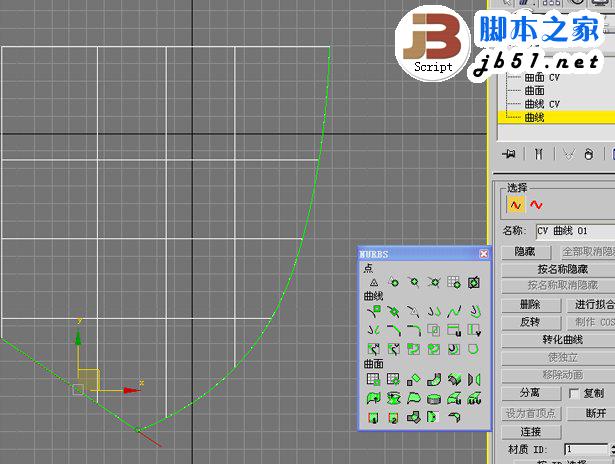Select Create Fit Curve tool
The width and height of the screenshot is (615, 464).
(414, 312)
